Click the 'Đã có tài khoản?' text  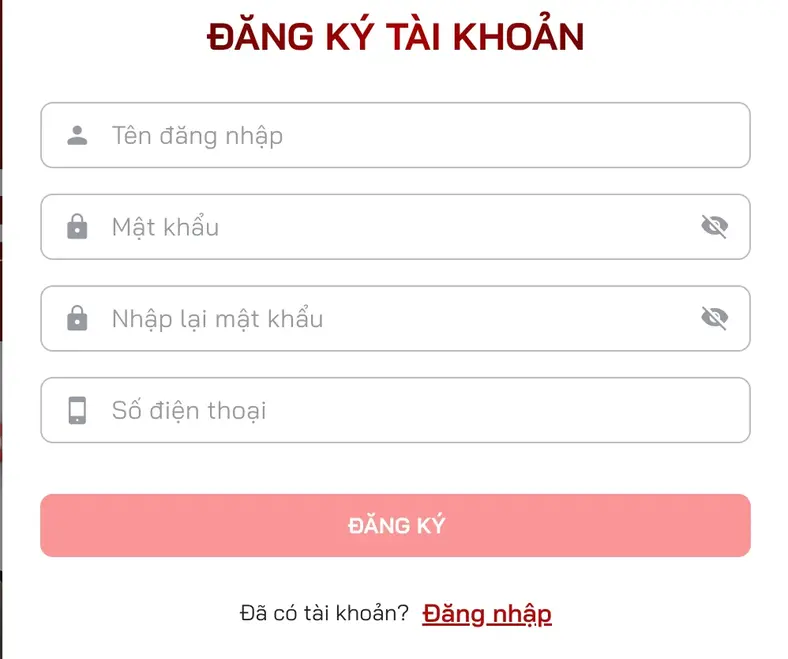(325, 613)
